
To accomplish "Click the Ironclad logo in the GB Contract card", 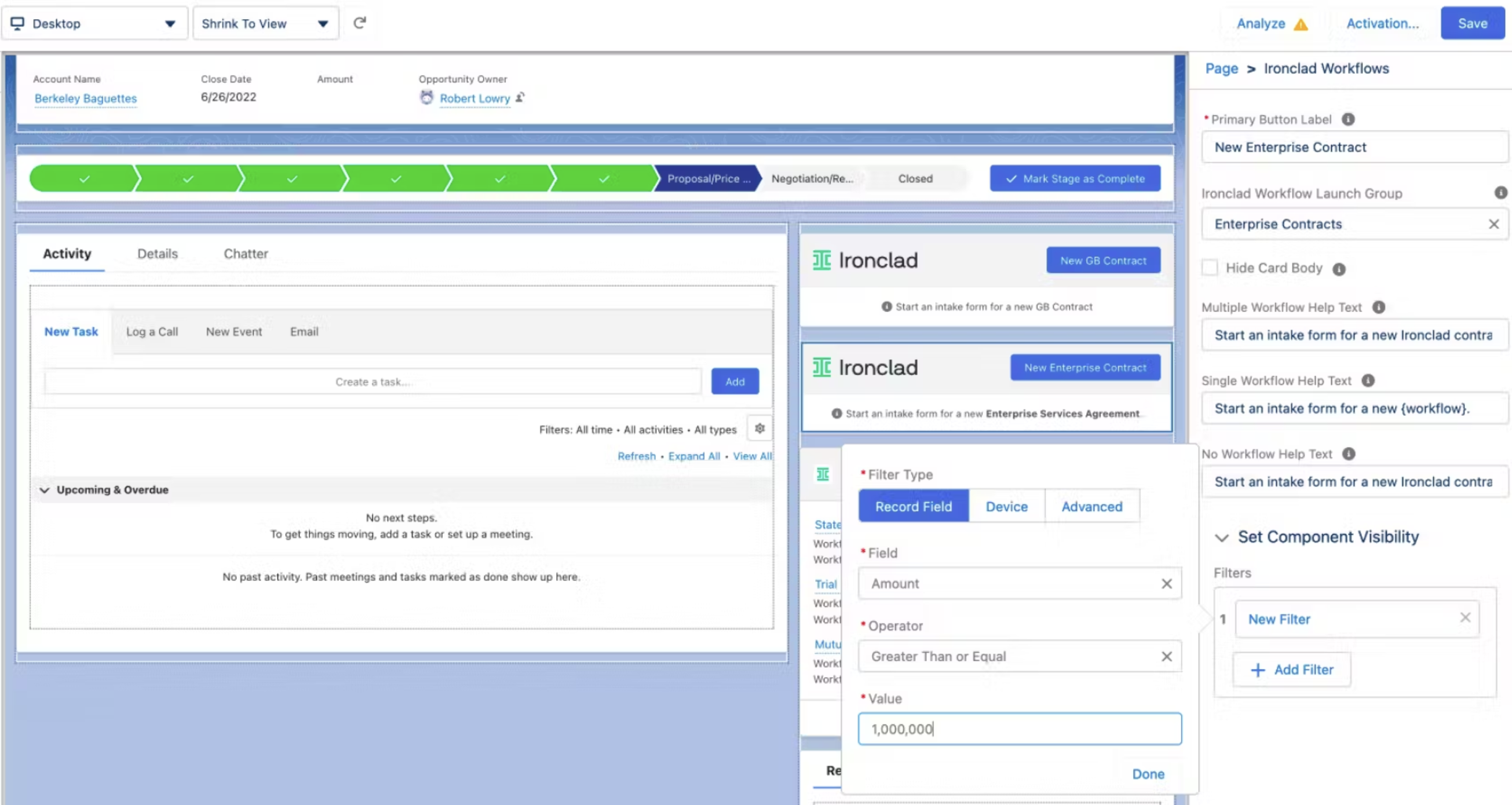I will 865,261.
